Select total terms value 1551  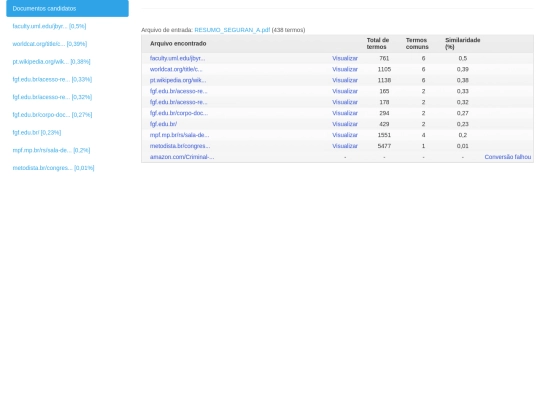coord(384,135)
